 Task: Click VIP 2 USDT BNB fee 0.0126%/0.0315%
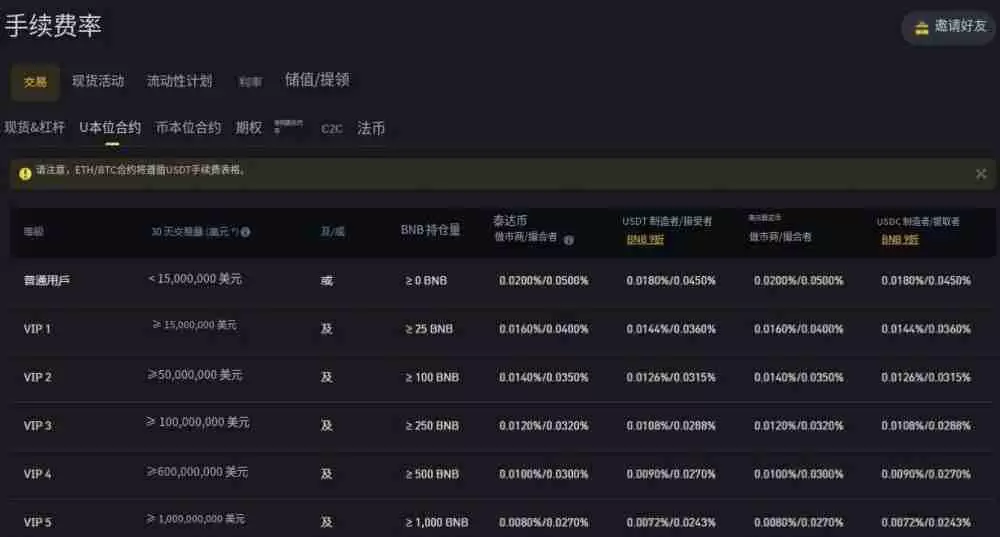tap(671, 378)
